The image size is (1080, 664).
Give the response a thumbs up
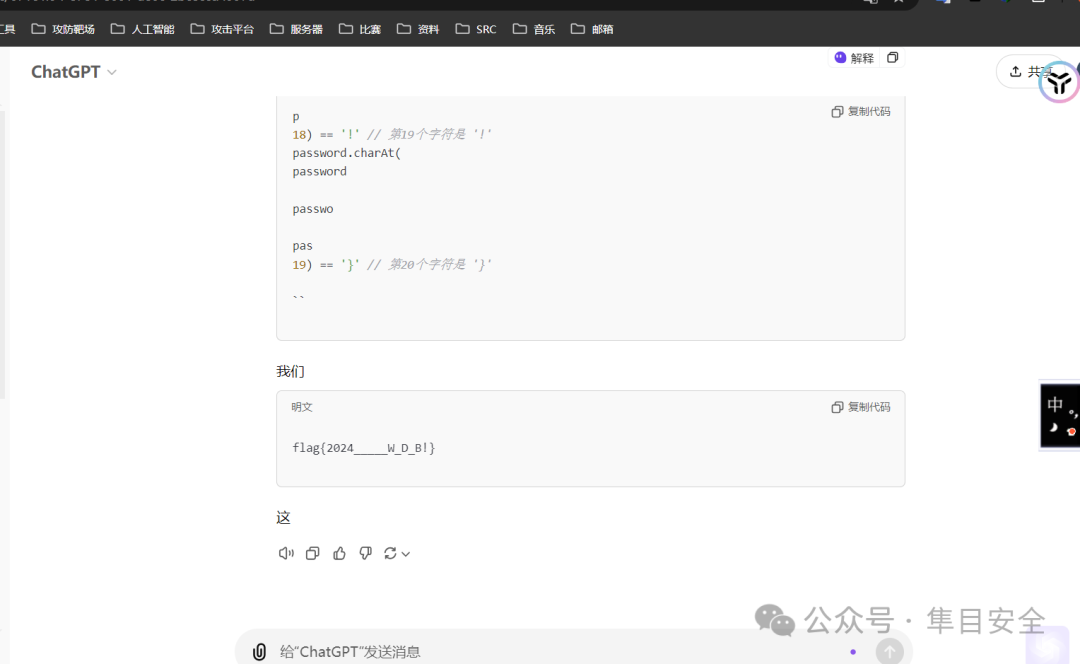[x=339, y=553]
